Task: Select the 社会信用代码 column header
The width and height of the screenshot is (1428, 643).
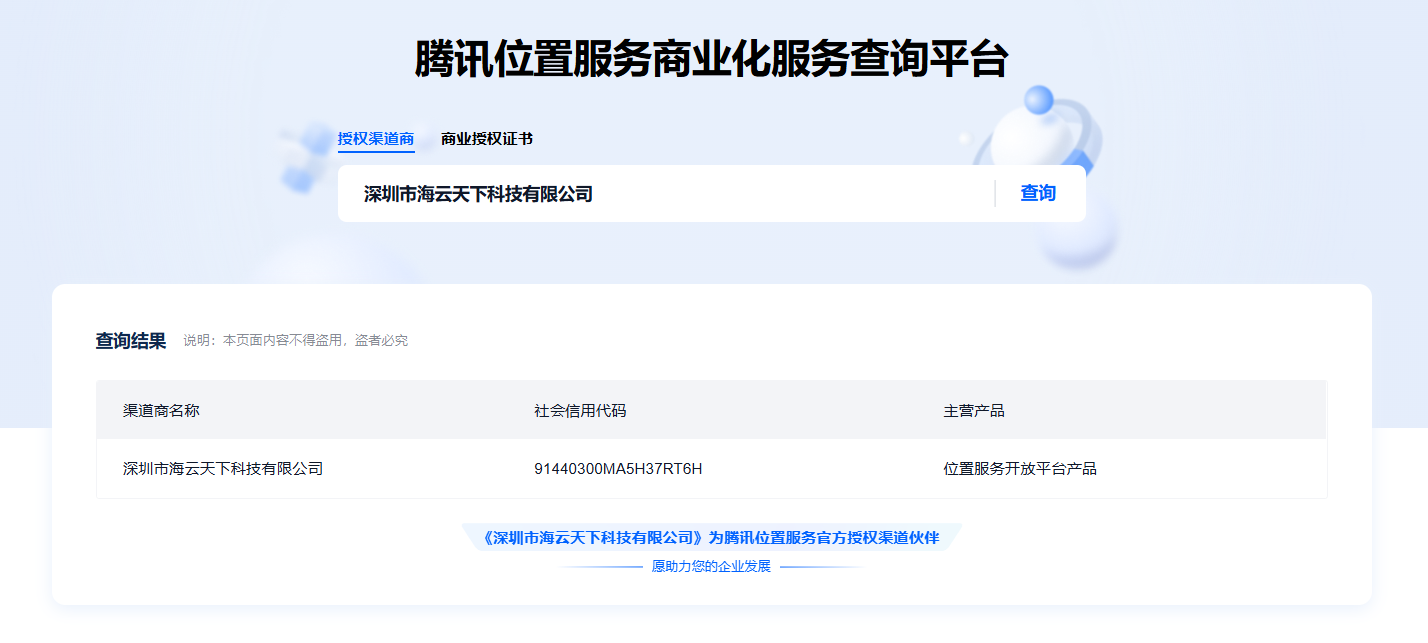Action: pyautogui.click(x=580, y=411)
